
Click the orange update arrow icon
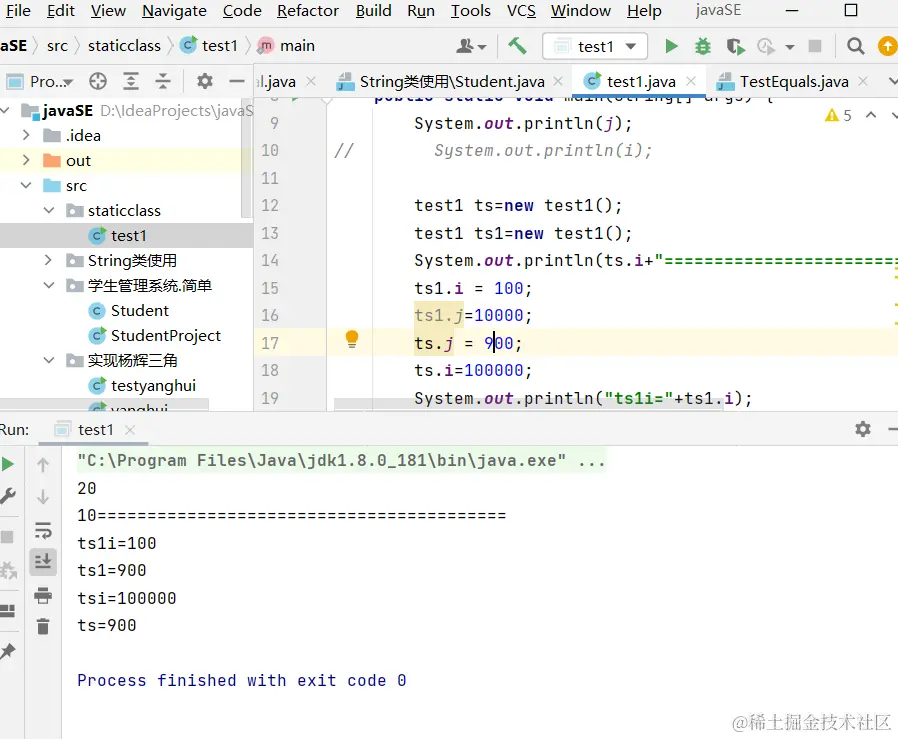point(887,46)
